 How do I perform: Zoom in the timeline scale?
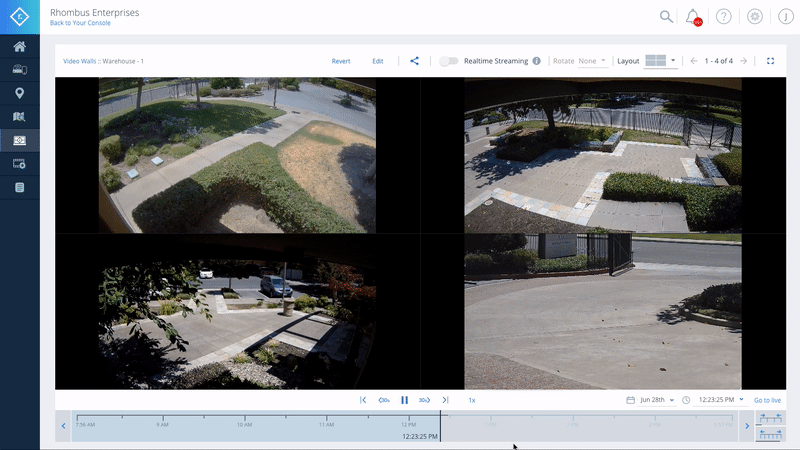(770, 418)
